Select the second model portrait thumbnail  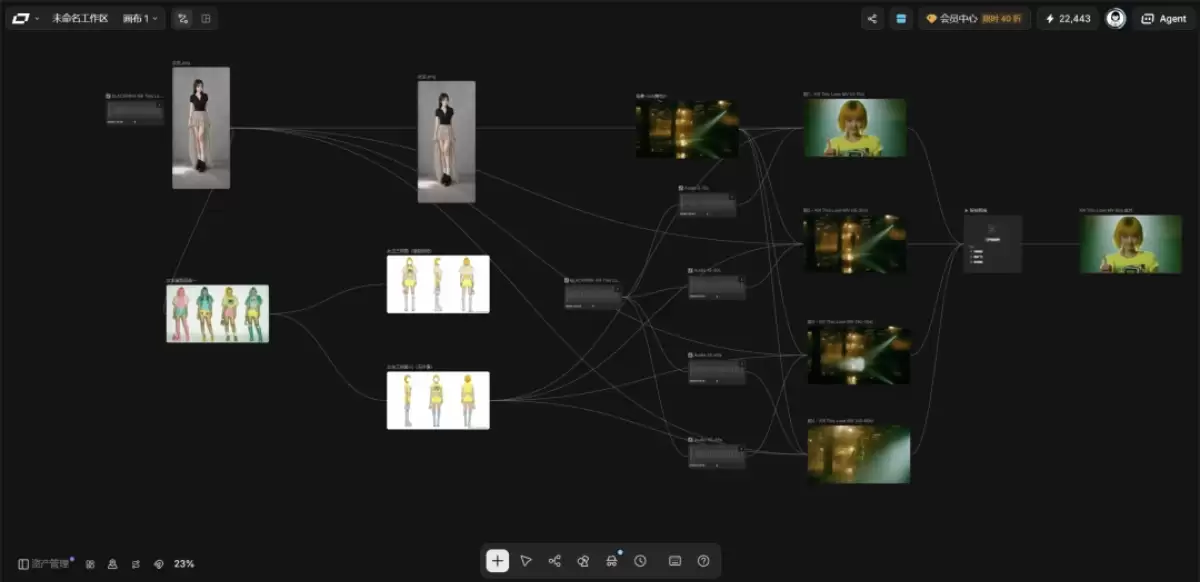[446, 142]
